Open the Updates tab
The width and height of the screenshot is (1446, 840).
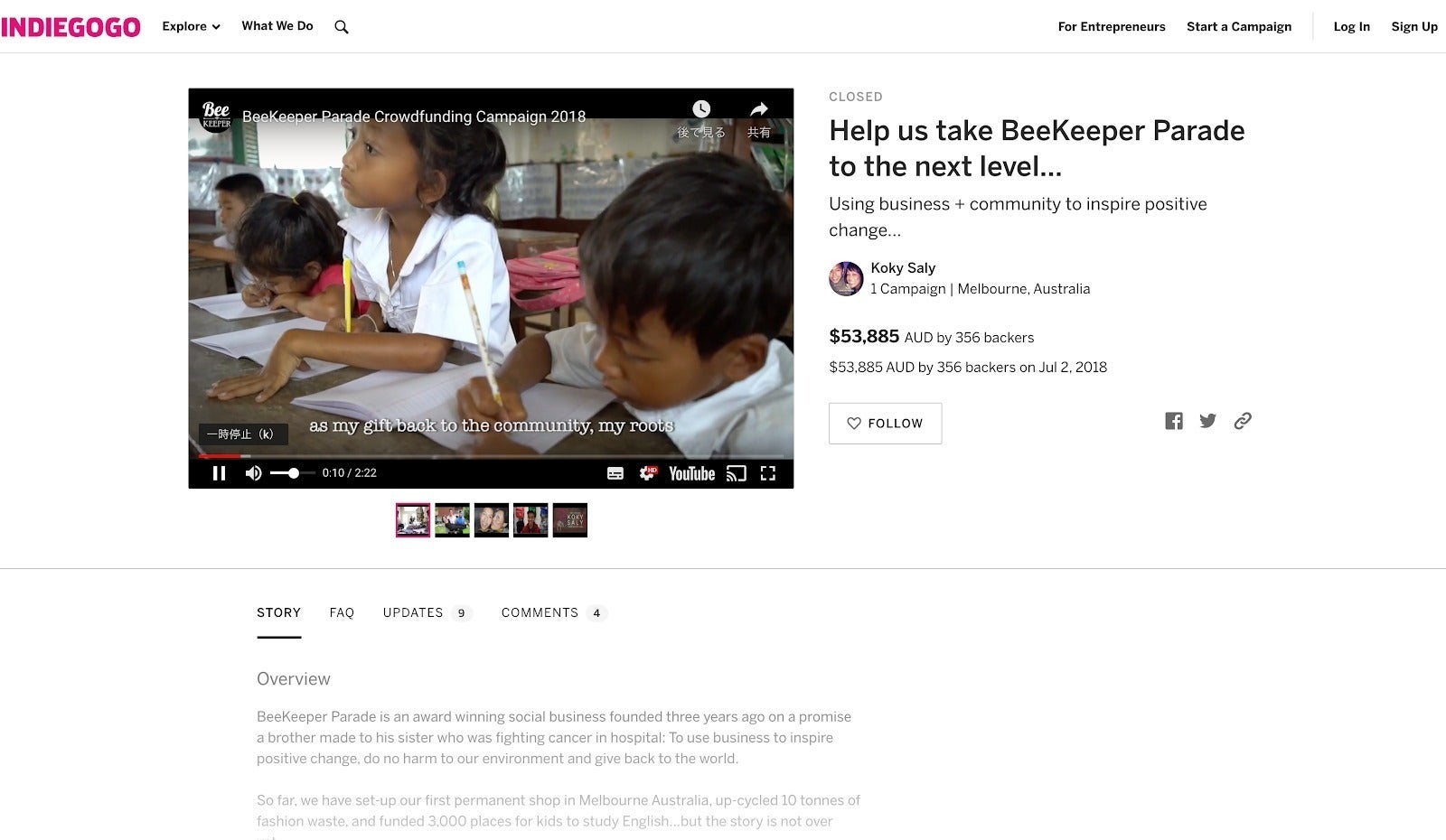[413, 613]
